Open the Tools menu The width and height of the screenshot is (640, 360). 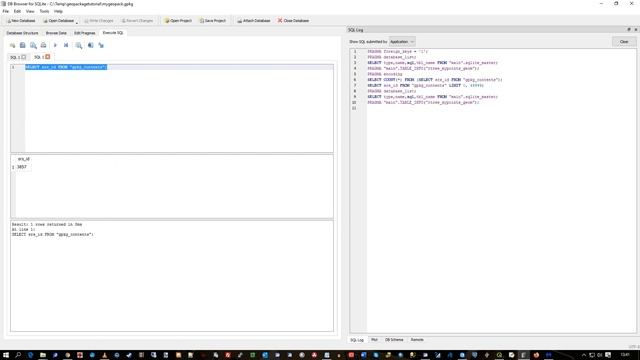click(x=44, y=11)
